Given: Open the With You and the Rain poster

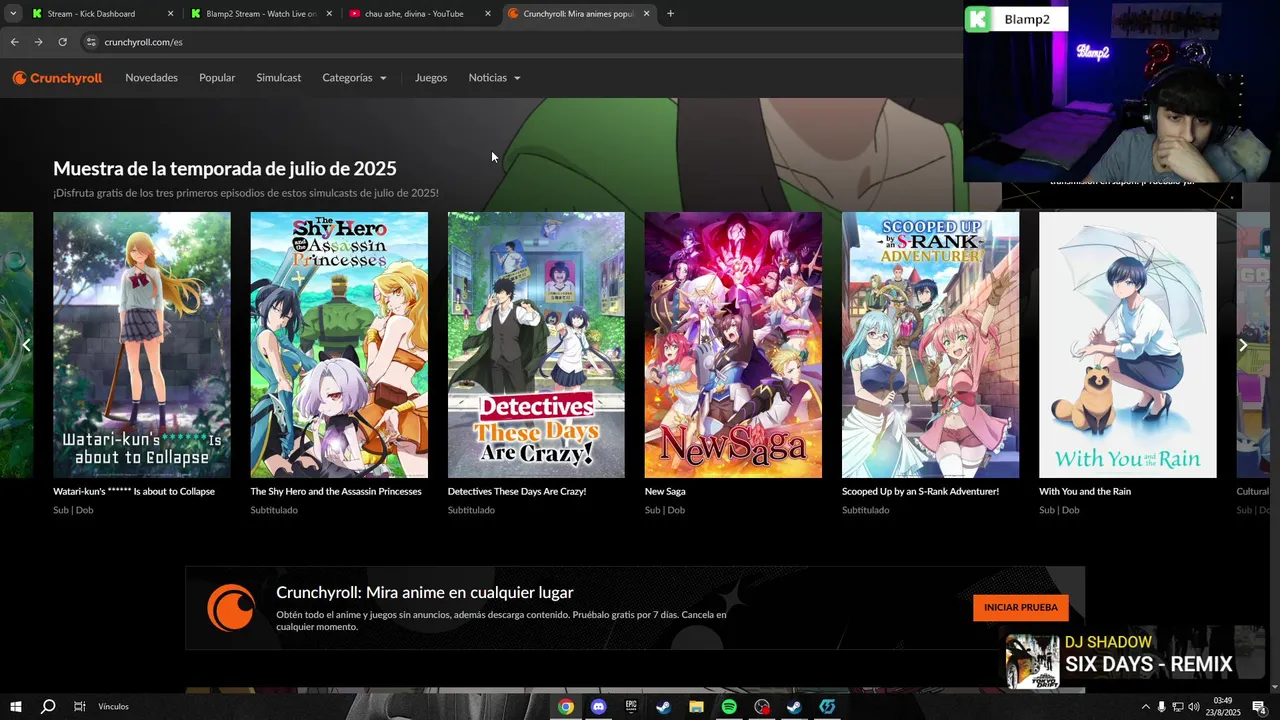Looking at the screenshot, I should click(x=1128, y=345).
